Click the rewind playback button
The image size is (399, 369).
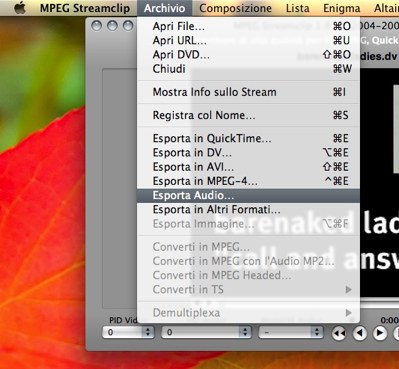click(339, 333)
